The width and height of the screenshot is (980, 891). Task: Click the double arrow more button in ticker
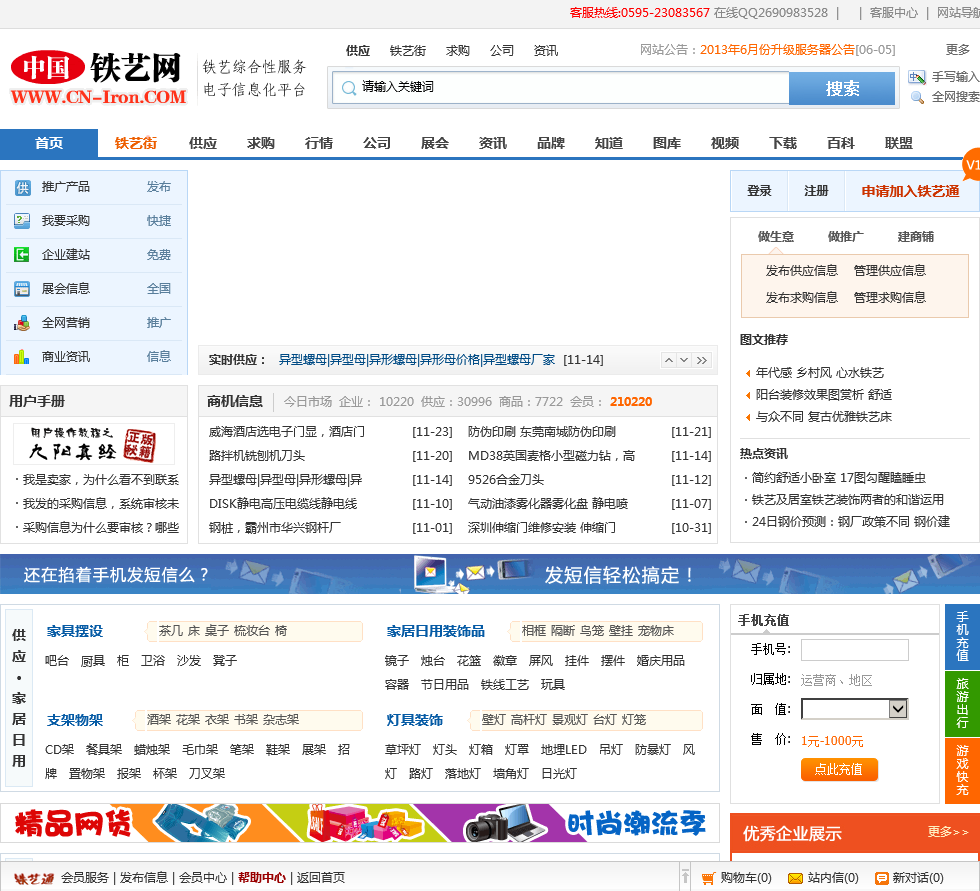(702, 360)
